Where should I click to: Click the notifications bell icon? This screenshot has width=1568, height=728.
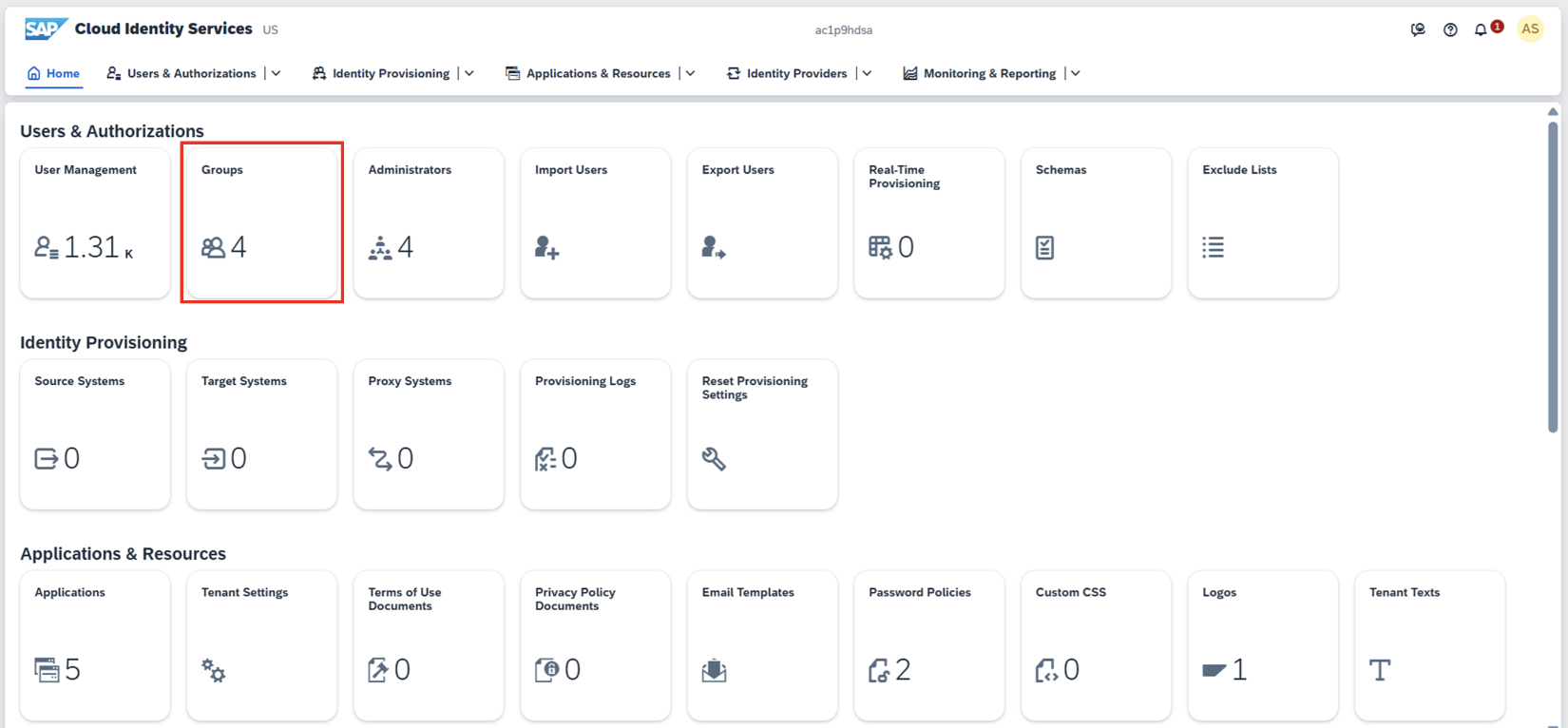click(1481, 30)
